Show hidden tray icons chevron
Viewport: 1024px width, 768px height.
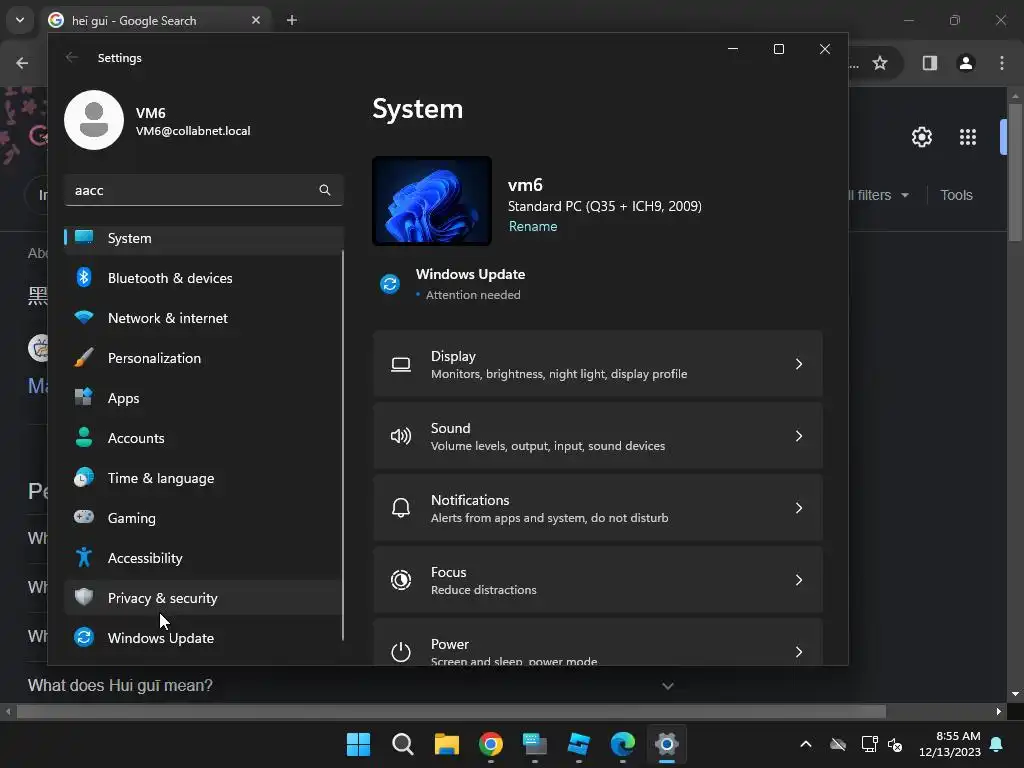pyautogui.click(x=806, y=744)
